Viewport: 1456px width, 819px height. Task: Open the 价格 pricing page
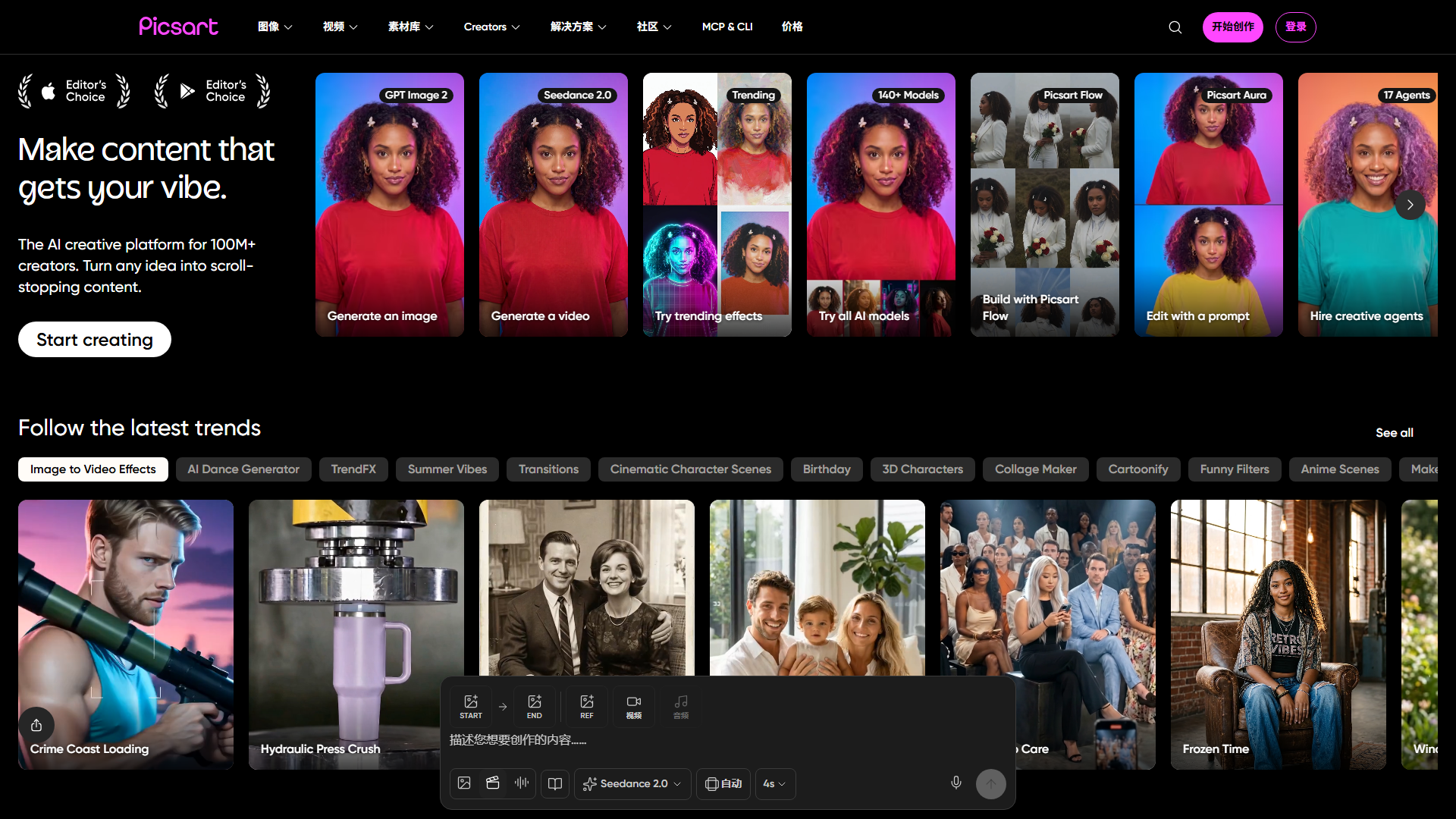792,27
